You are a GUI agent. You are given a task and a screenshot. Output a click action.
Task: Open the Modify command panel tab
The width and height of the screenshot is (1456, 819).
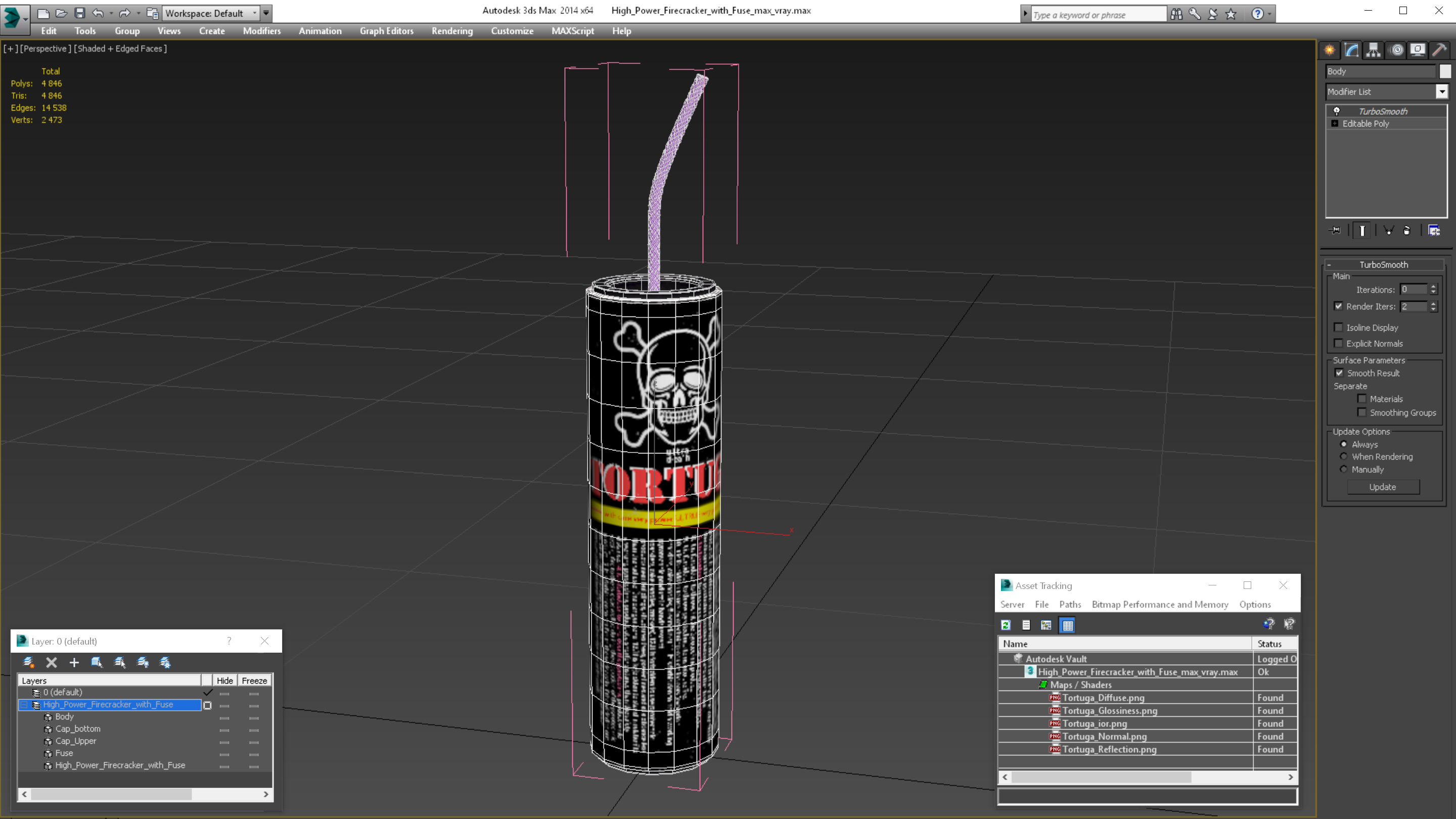1351,51
